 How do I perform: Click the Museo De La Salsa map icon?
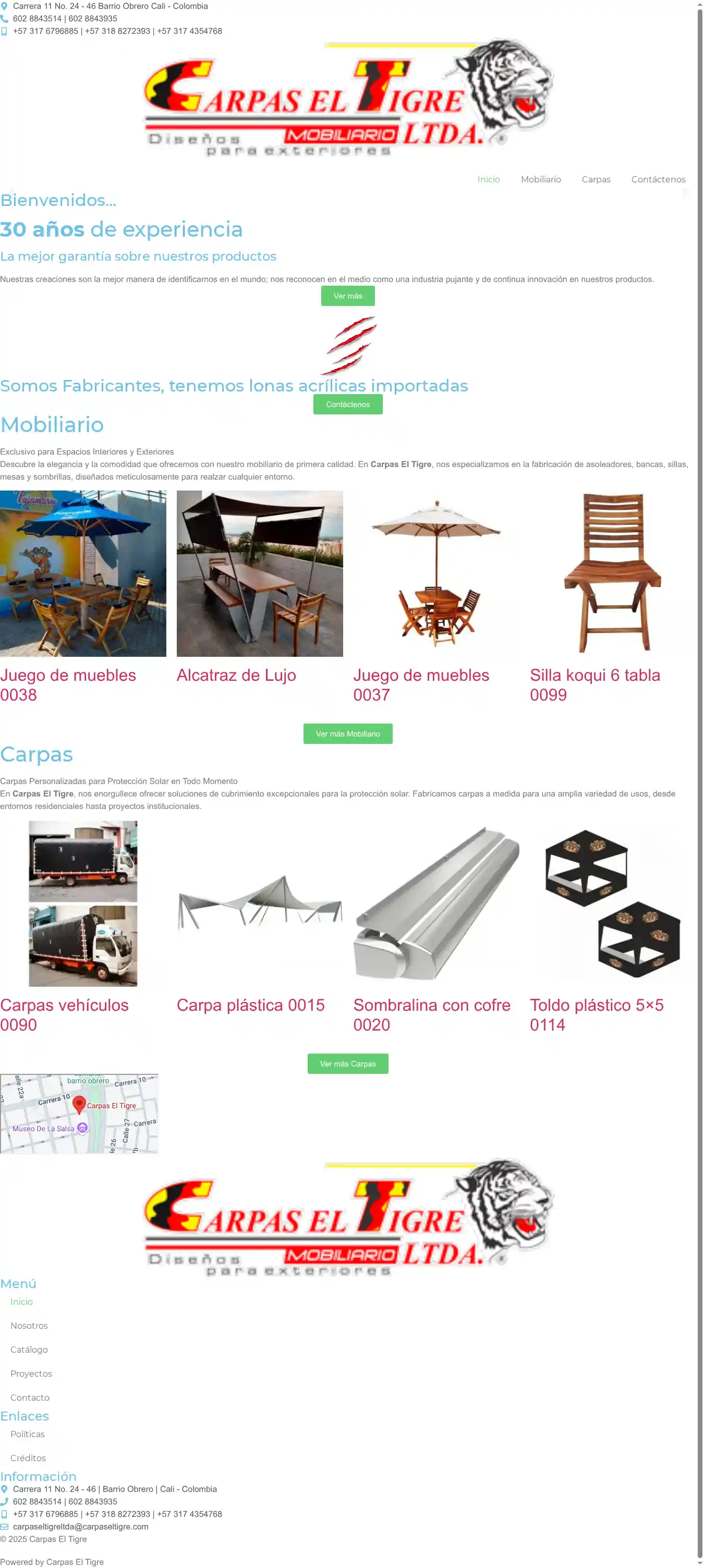click(83, 1128)
